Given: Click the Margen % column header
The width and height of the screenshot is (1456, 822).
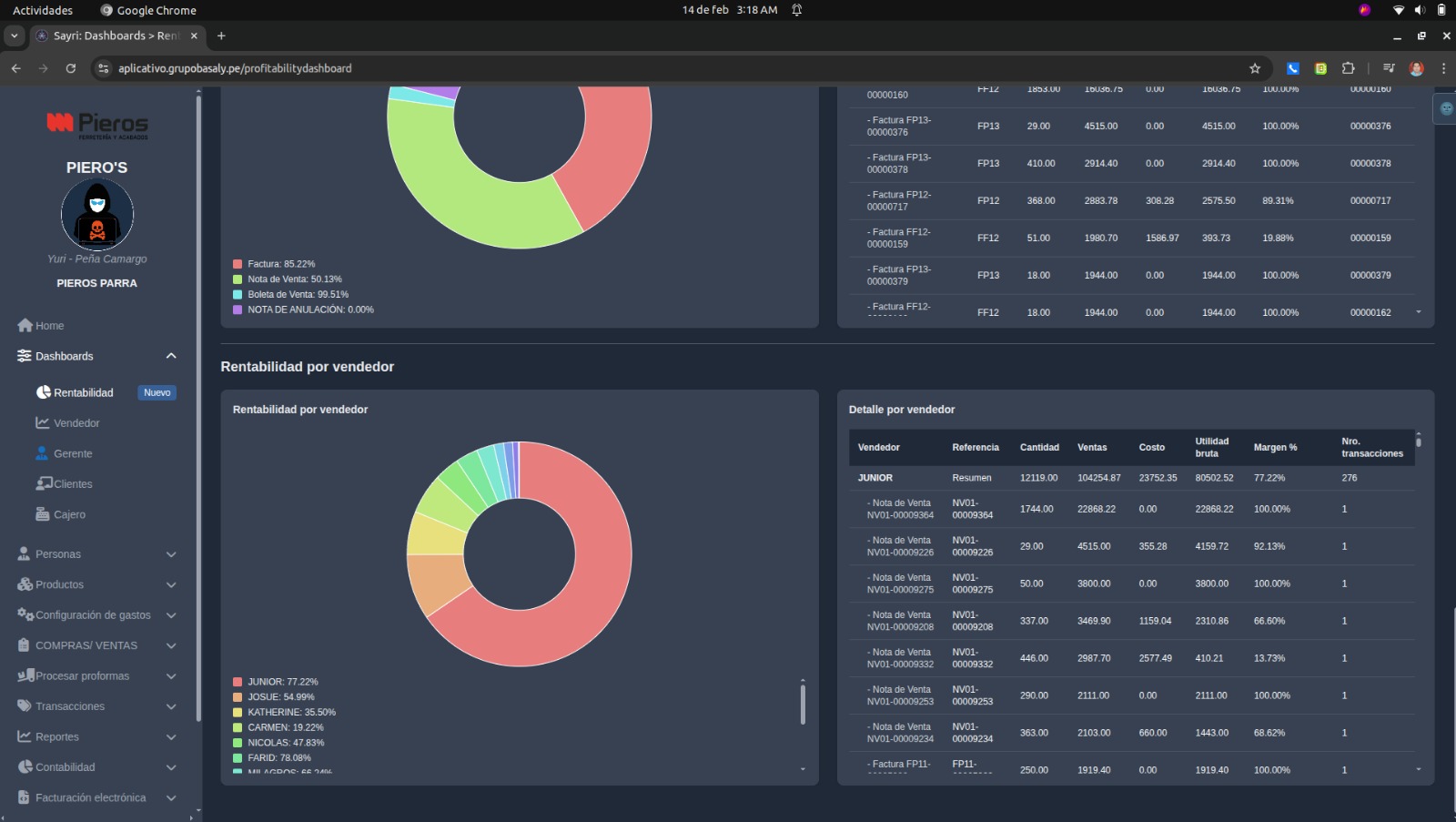Looking at the screenshot, I should tap(1275, 448).
